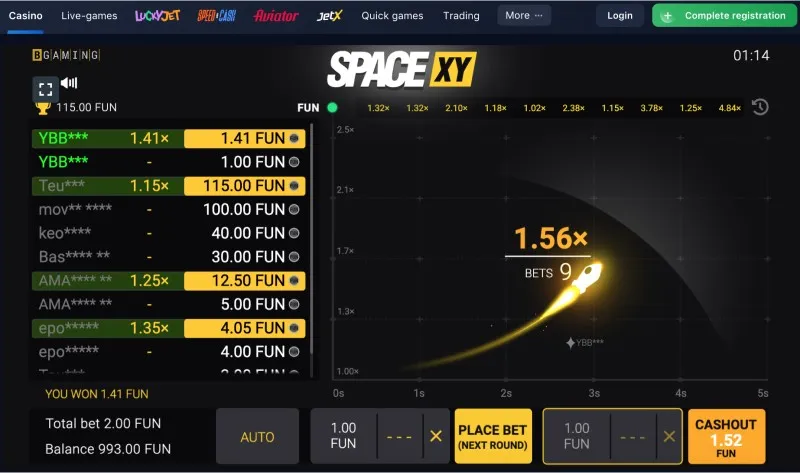Open the Trading tab
The width and height of the screenshot is (800, 473).
[x=461, y=16]
